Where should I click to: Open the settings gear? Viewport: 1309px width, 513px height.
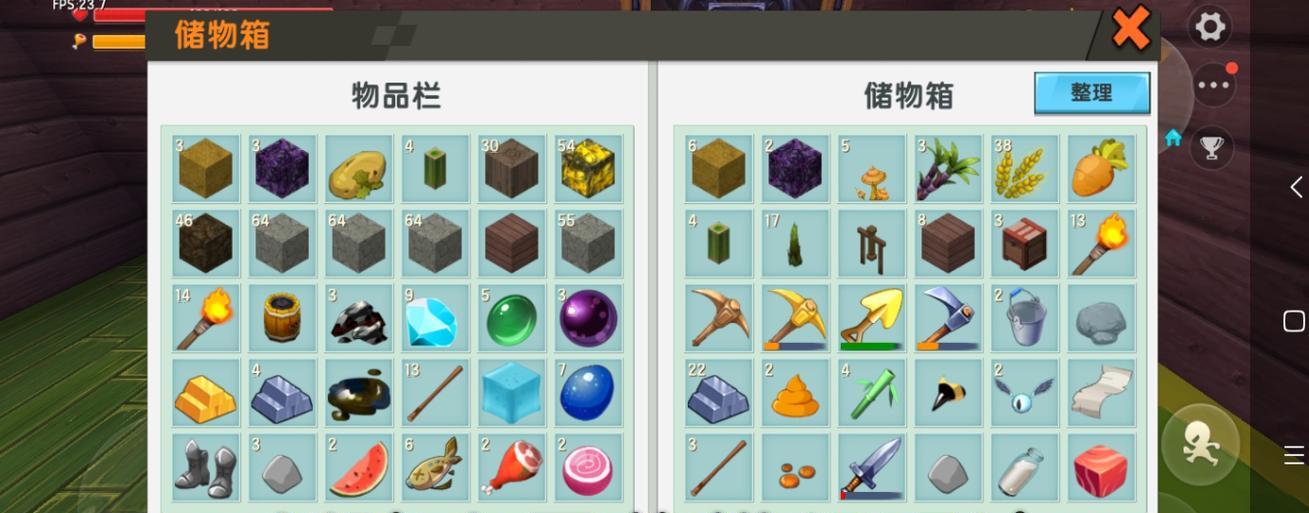click(1211, 27)
